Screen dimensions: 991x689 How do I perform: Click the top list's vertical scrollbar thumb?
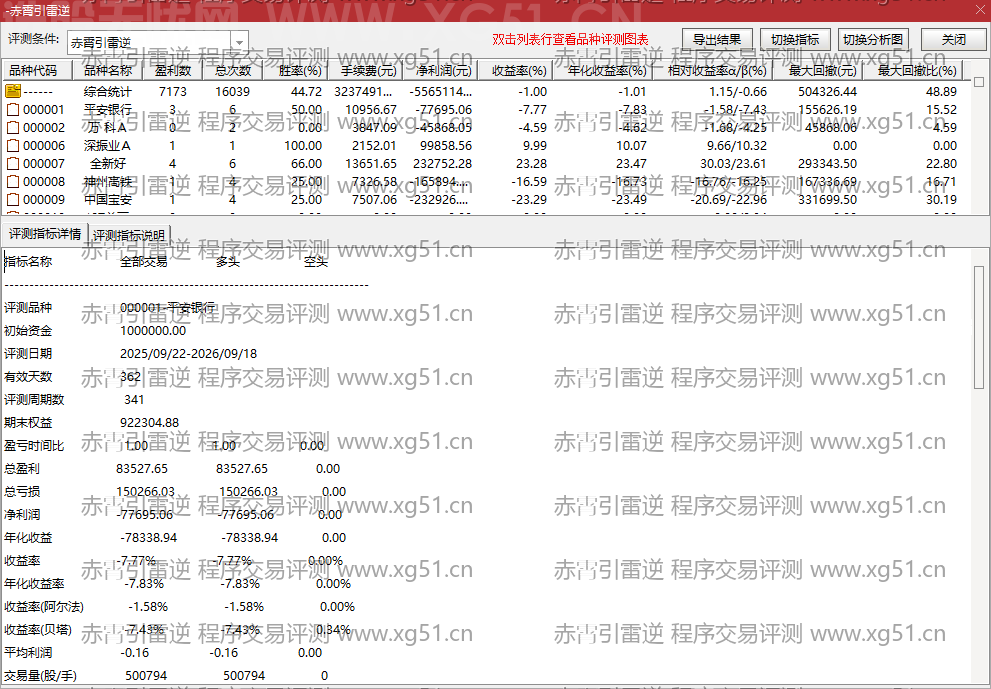(x=979, y=82)
